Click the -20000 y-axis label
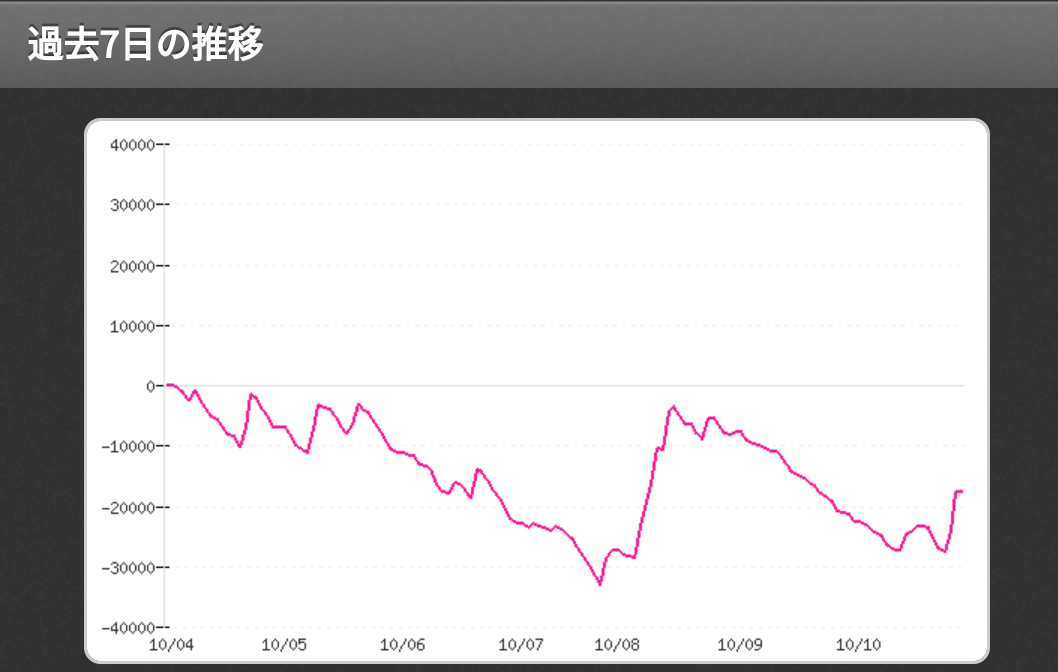Image resolution: width=1058 pixels, height=672 pixels. [x=128, y=508]
